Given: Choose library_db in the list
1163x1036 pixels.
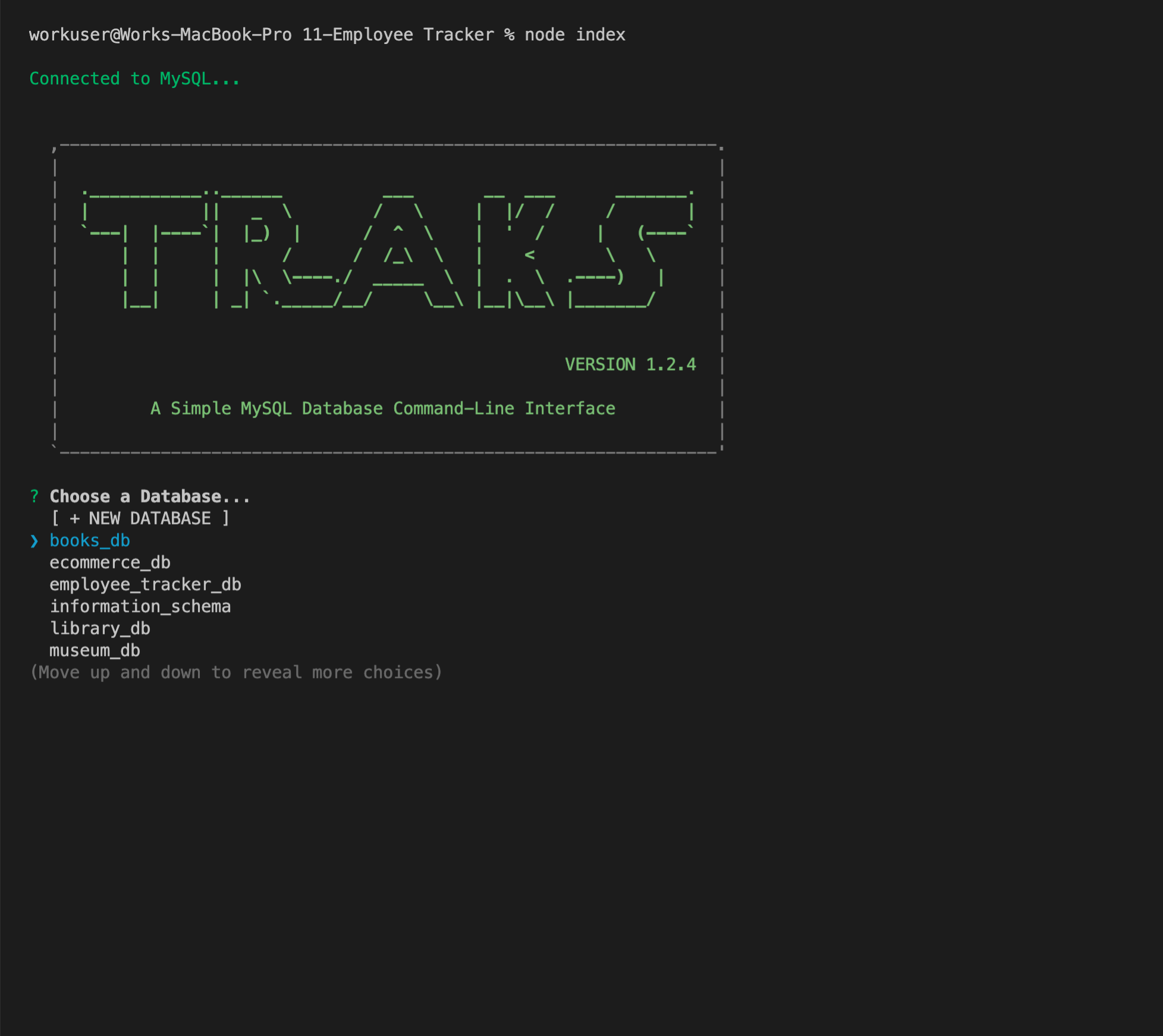Looking at the screenshot, I should pyautogui.click(x=99, y=629).
